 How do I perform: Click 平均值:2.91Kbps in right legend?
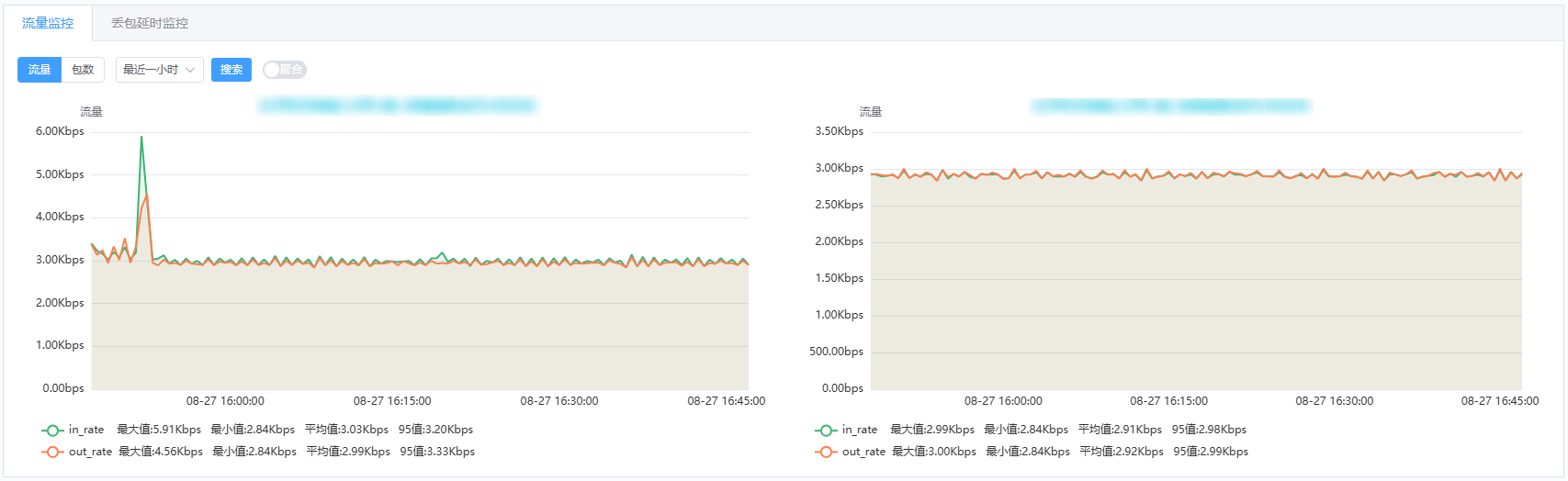coord(1120,430)
